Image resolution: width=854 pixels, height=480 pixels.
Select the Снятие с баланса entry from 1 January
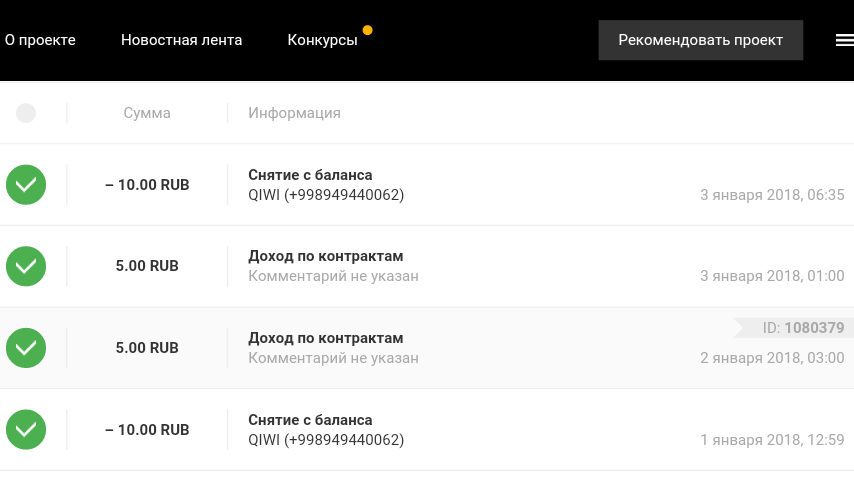[310, 420]
